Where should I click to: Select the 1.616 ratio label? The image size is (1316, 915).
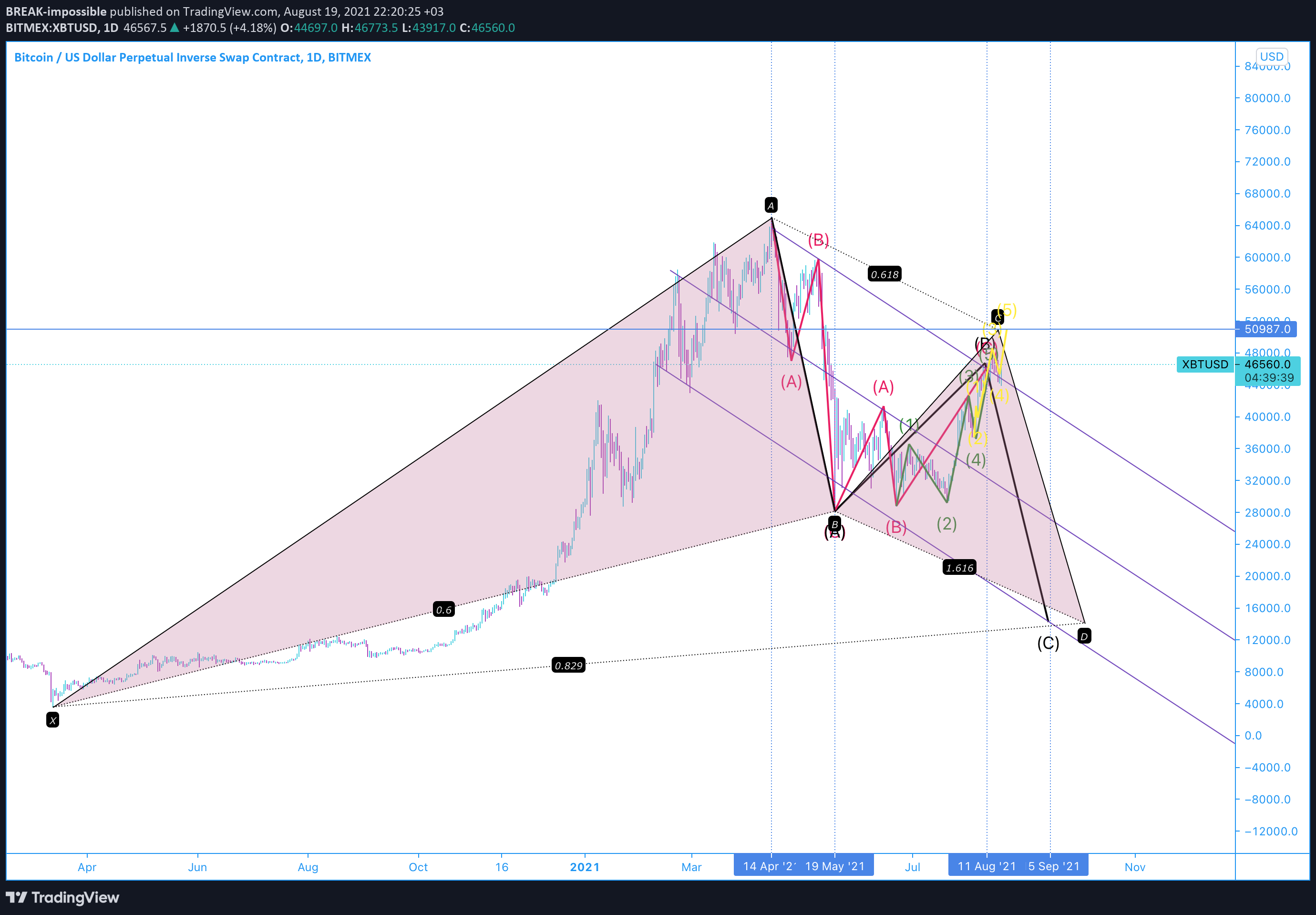pos(960,568)
